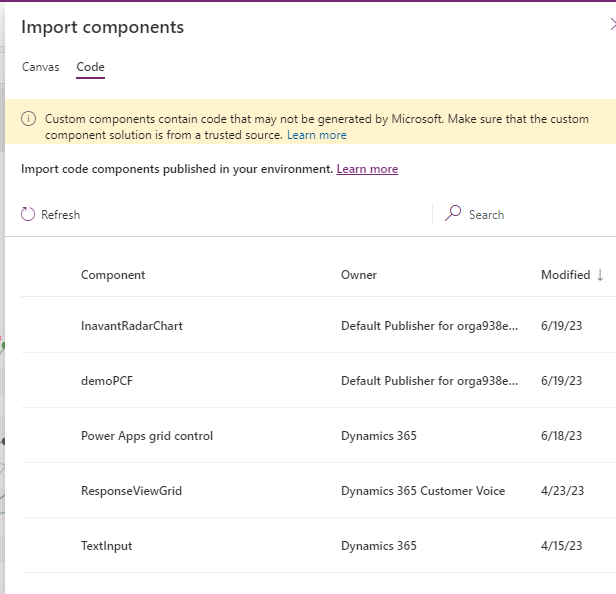Click the 4/23/23 modified date
This screenshot has width=616, height=594.
(562, 491)
